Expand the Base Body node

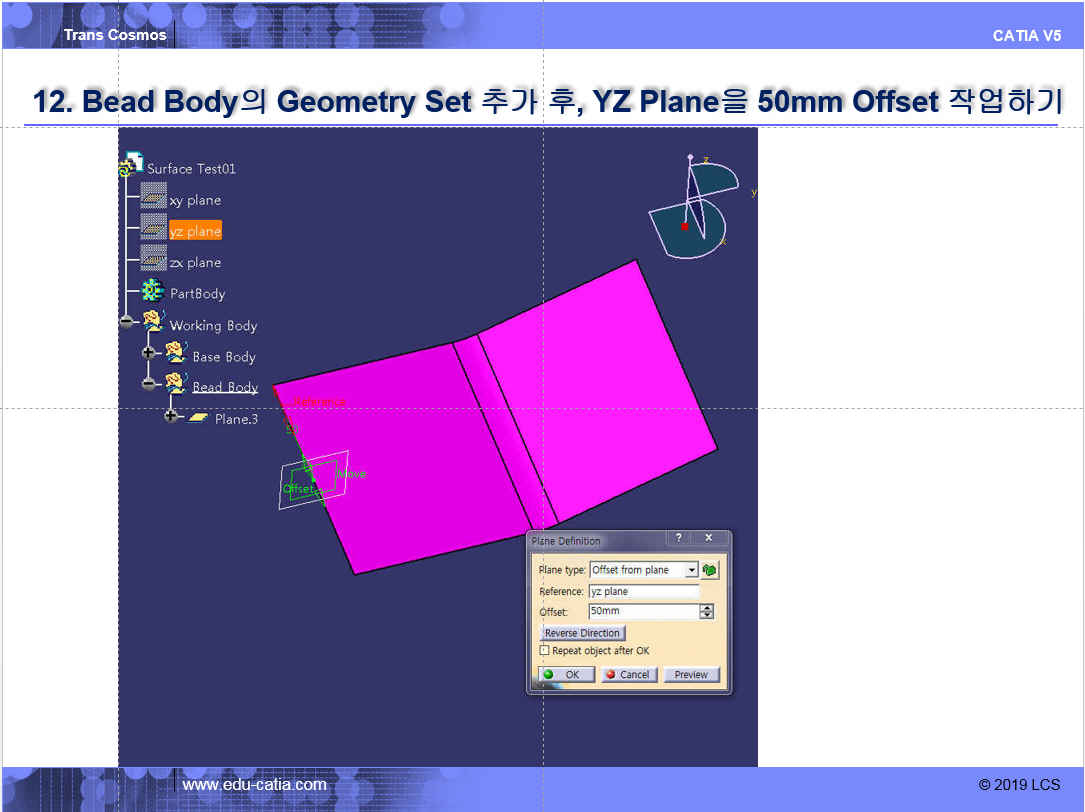[147, 352]
